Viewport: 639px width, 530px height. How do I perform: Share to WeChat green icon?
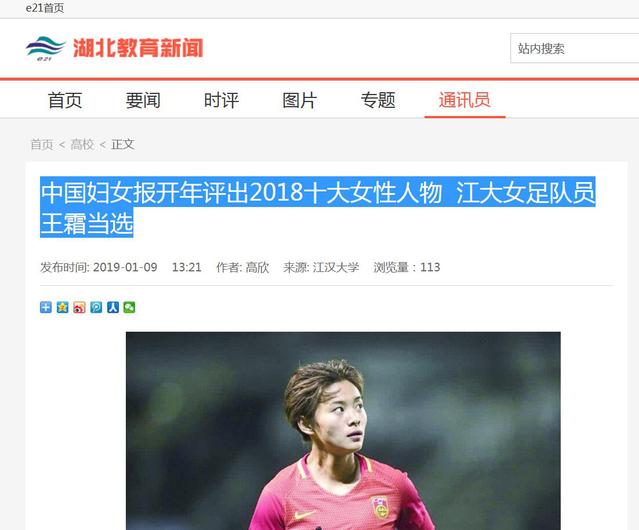click(x=129, y=307)
